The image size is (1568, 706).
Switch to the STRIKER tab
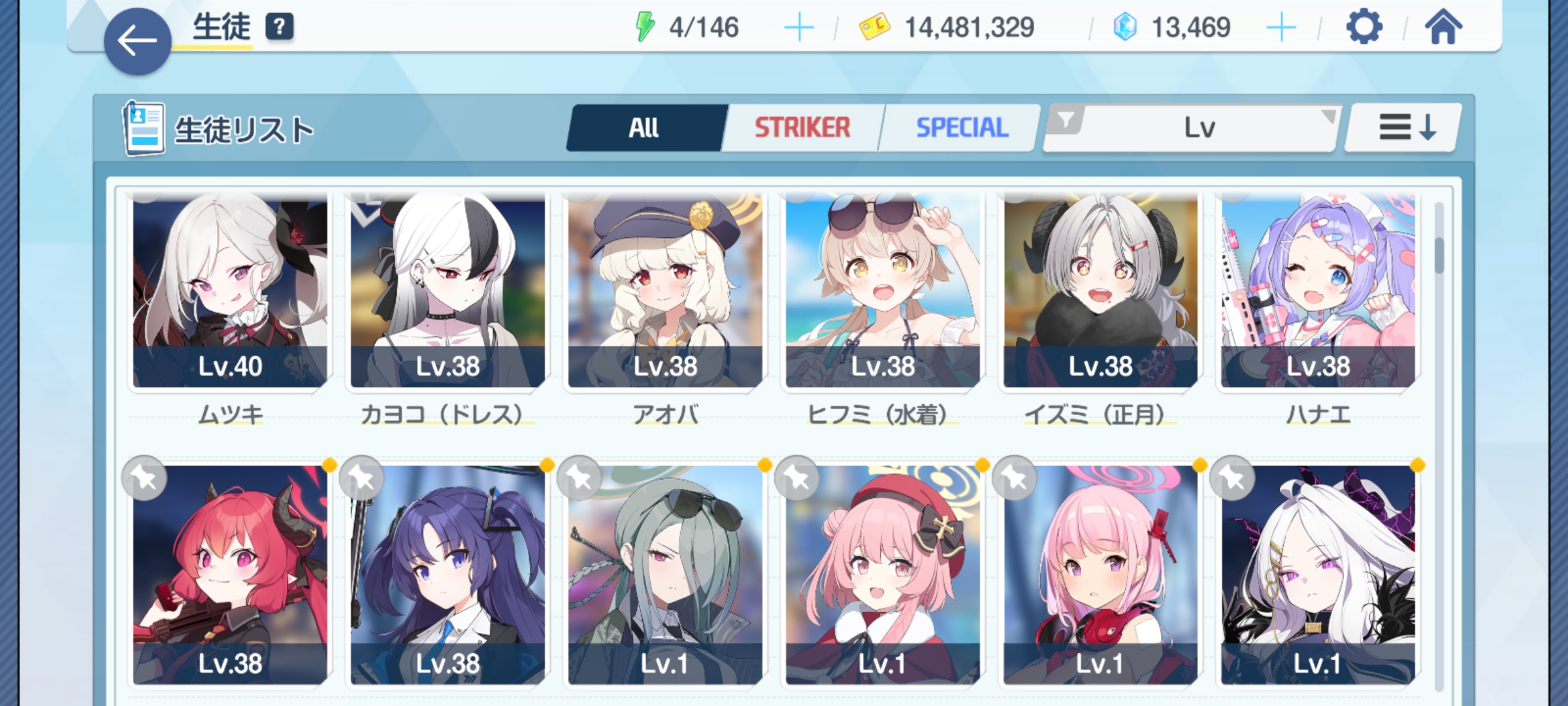(802, 127)
